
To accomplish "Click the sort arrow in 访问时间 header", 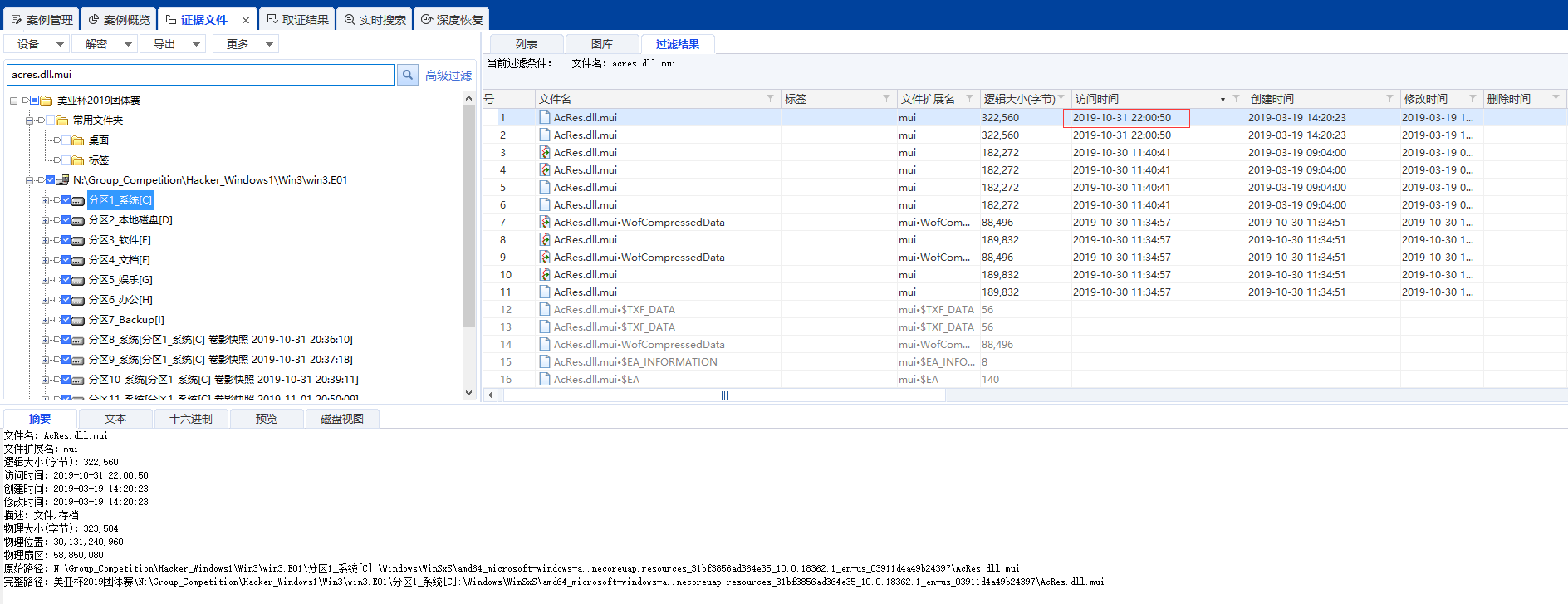I will pyautogui.click(x=1223, y=99).
